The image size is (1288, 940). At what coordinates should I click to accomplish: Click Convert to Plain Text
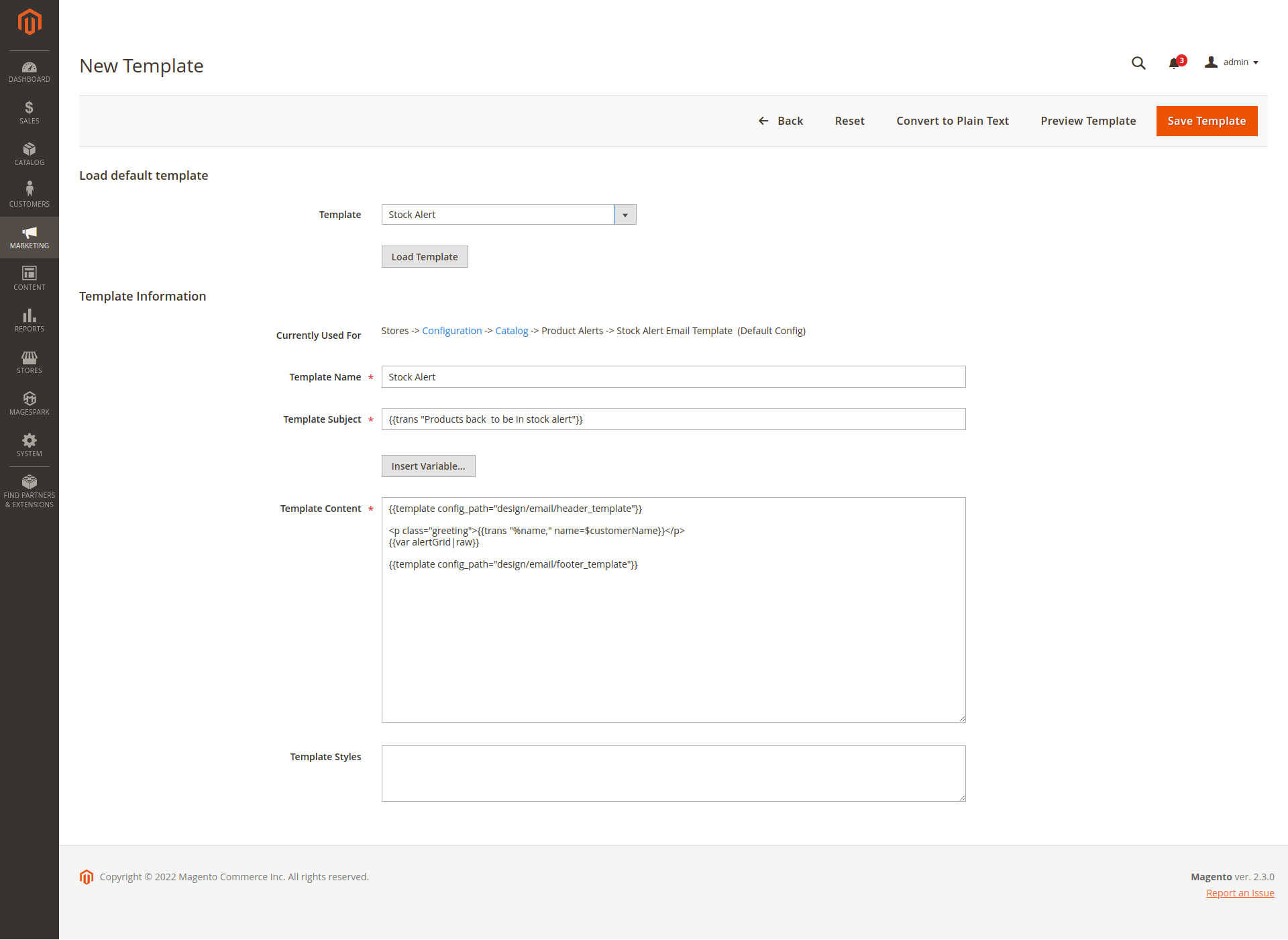953,121
